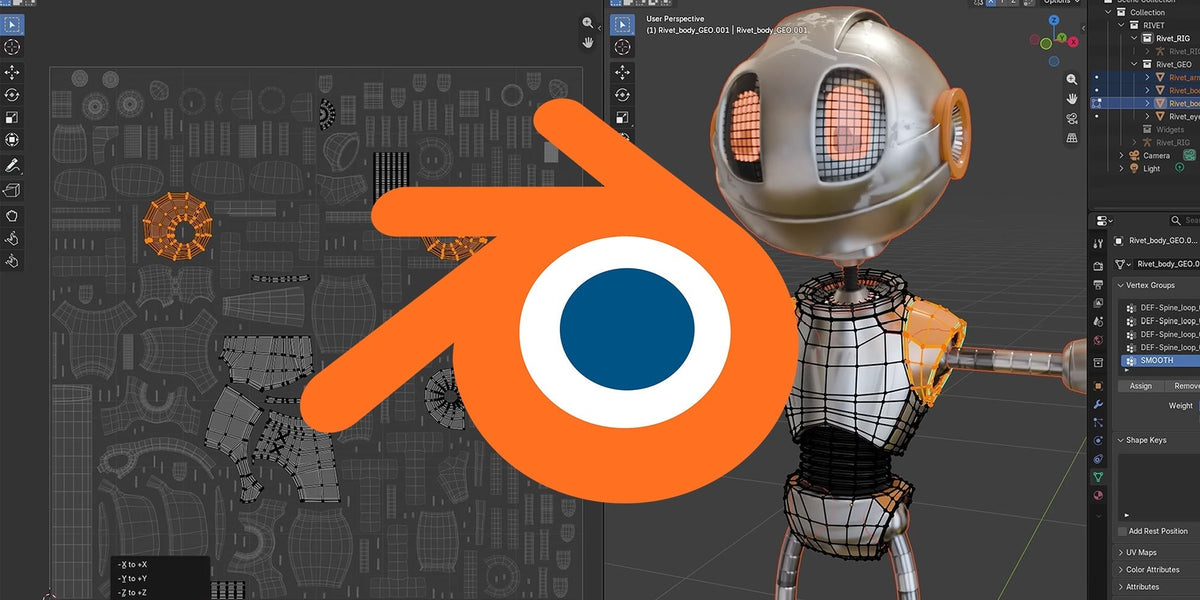
Task: Open the Particles properties tab
Action: pyautogui.click(x=1099, y=422)
